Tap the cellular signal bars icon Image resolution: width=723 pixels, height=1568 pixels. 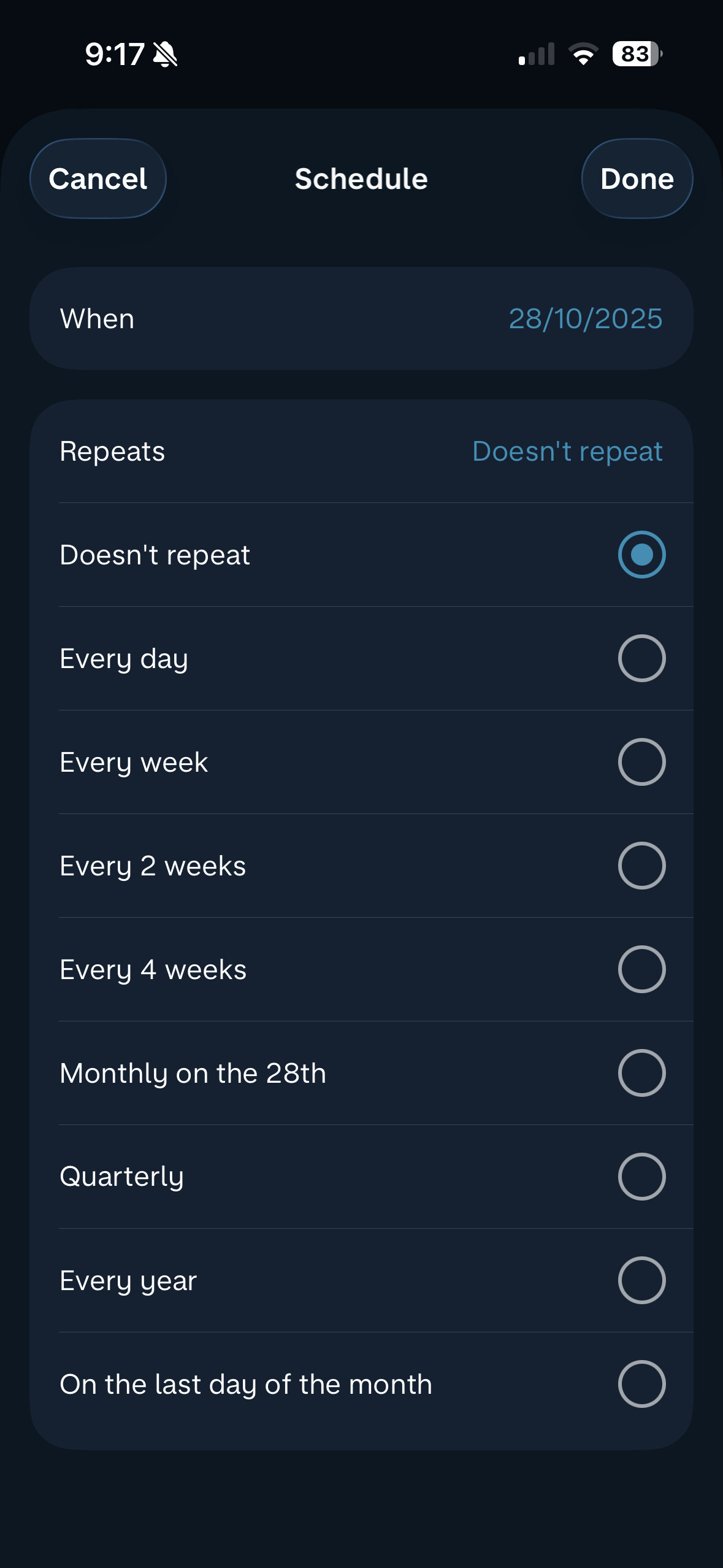click(x=537, y=55)
